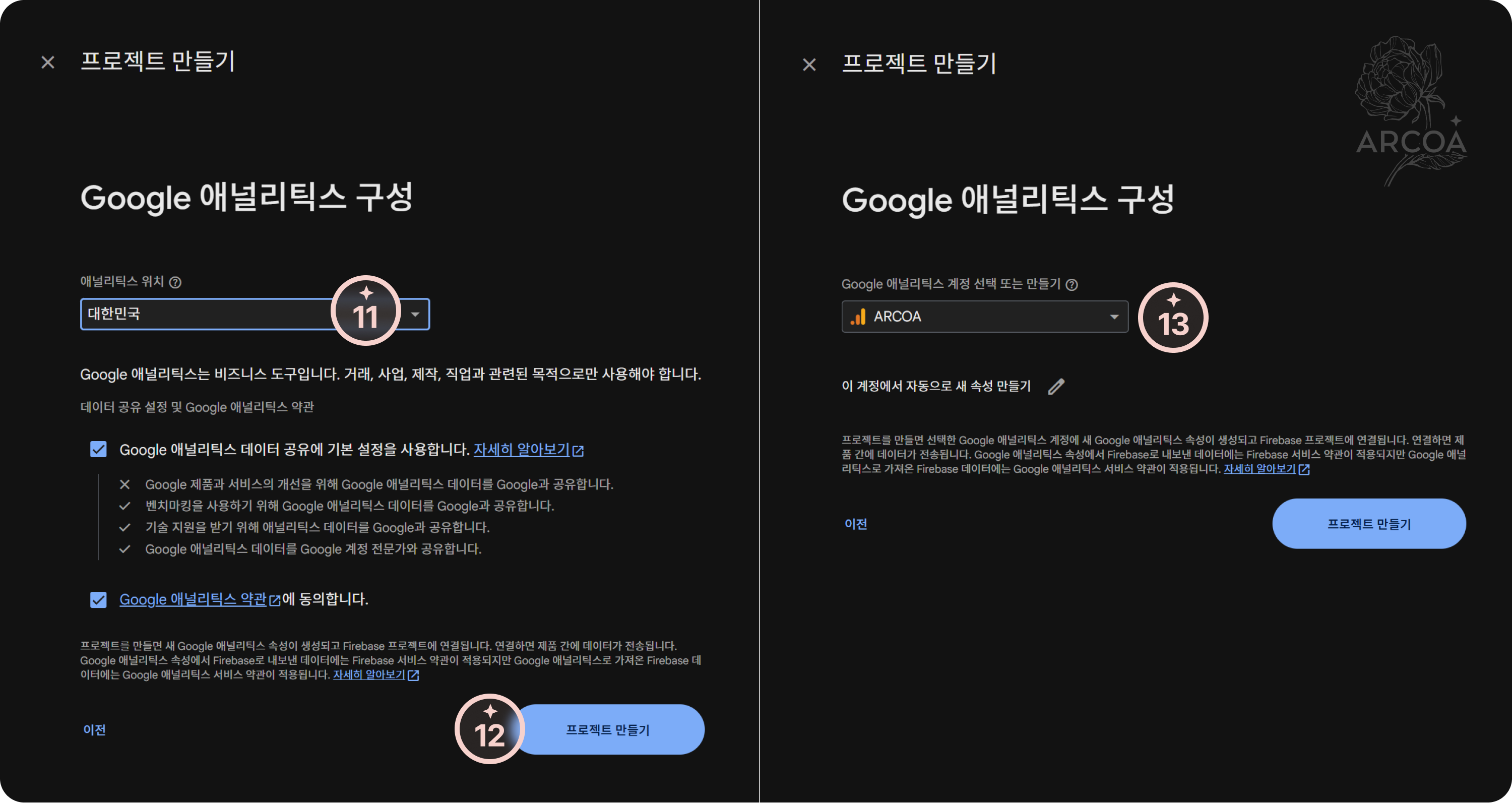The width and height of the screenshot is (1512, 803).
Task: Select the 대한민국 analytics location field
Action: coord(256,314)
